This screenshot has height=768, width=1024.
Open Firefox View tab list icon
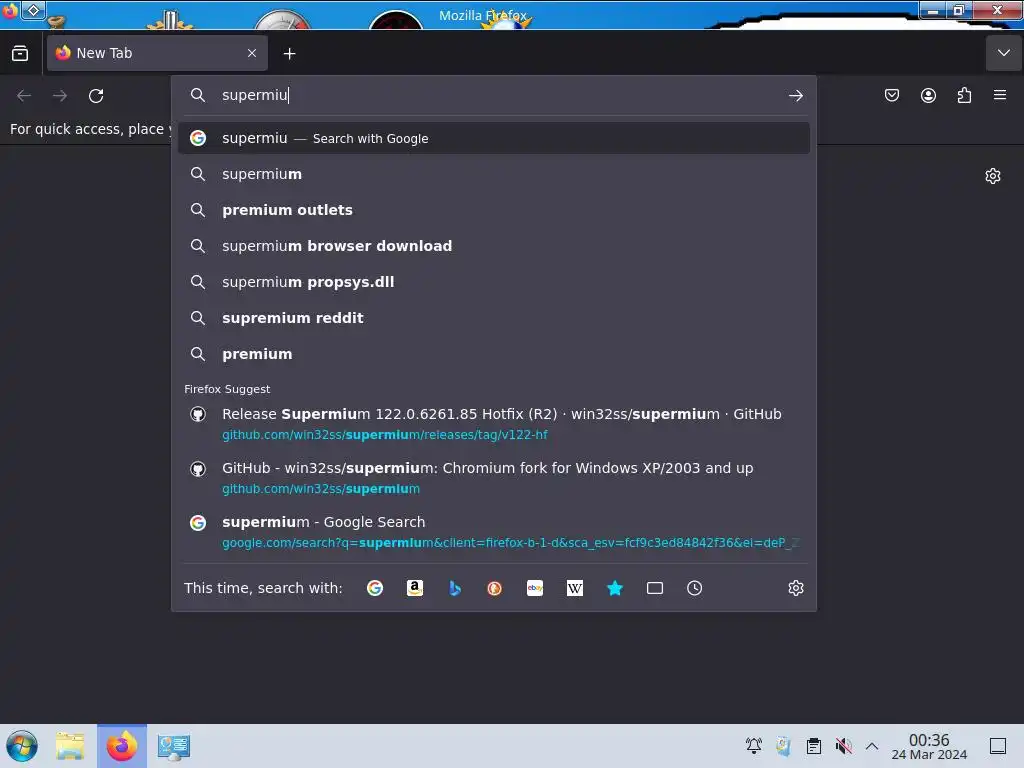click(x=20, y=54)
